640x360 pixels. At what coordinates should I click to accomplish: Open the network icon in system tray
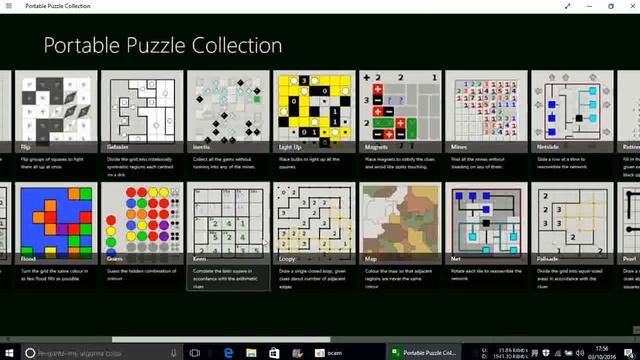tap(558, 353)
